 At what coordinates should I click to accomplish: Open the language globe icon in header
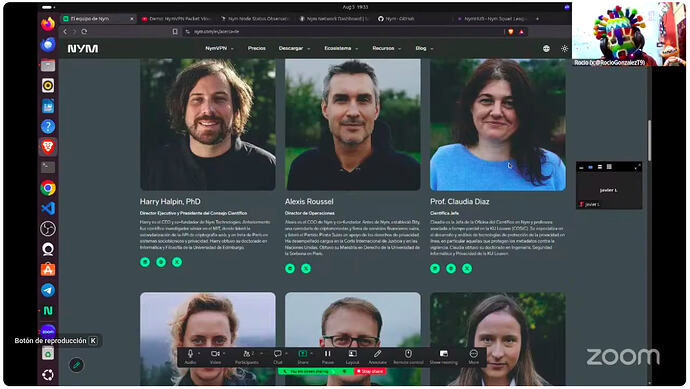pos(546,48)
